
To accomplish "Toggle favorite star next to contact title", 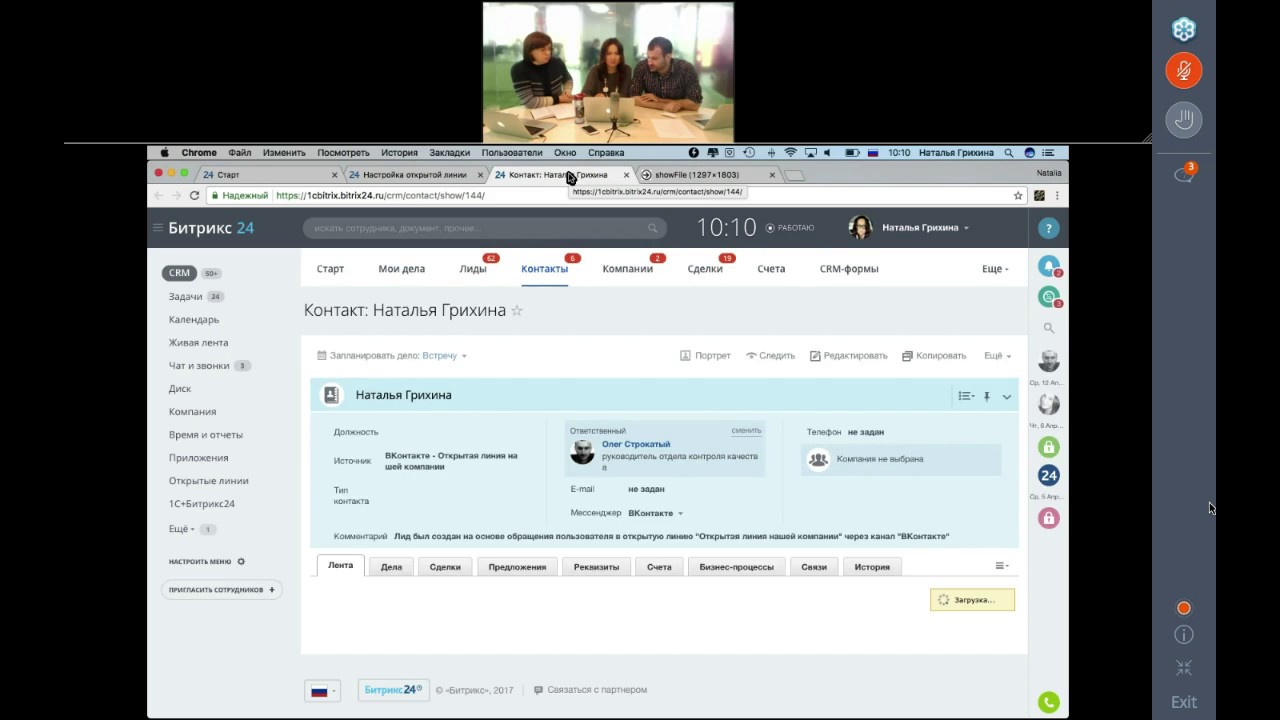I will (517, 310).
